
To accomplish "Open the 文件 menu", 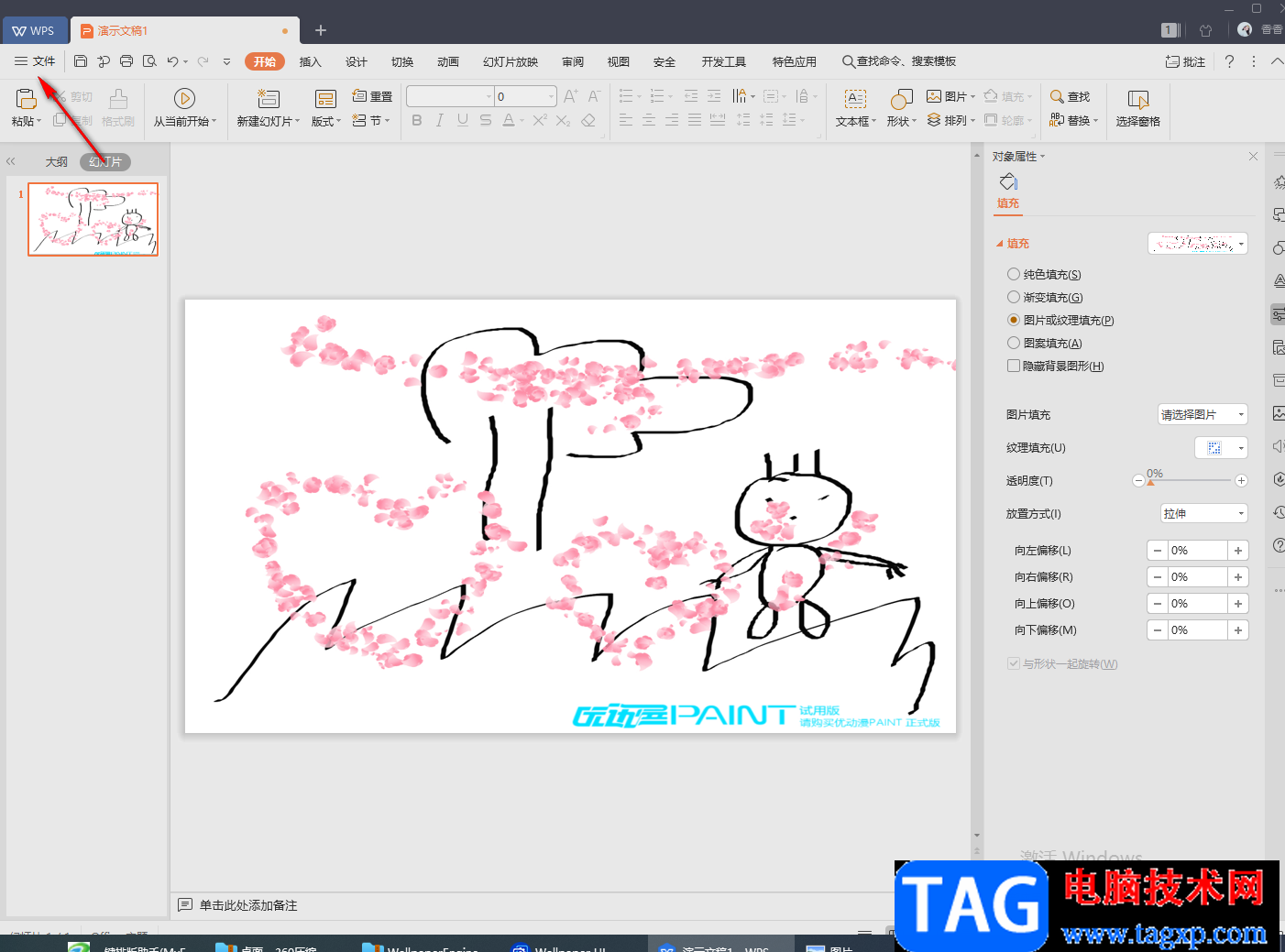I will 35,61.
